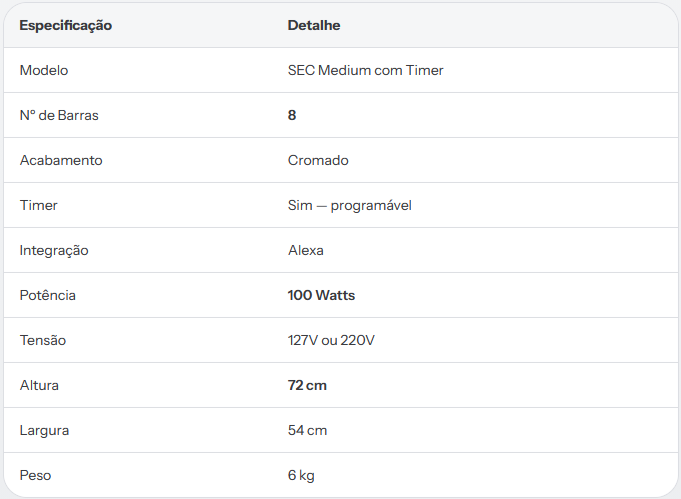Click the SEC Medium com Timer value
This screenshot has height=499, width=681.
pos(365,70)
